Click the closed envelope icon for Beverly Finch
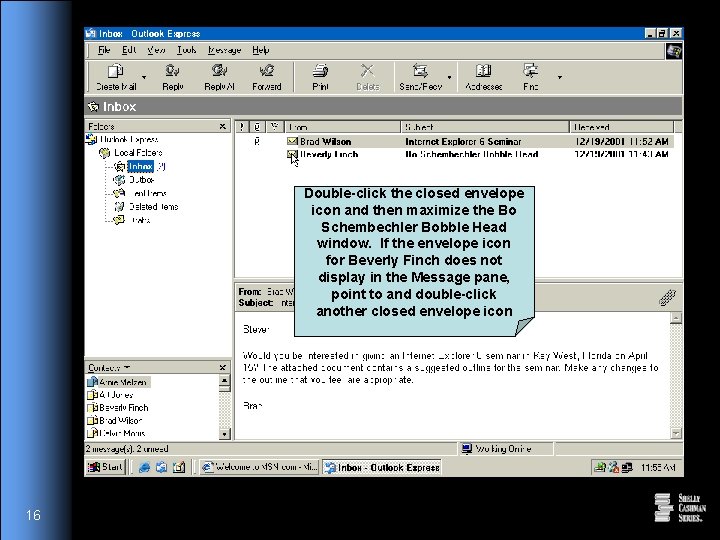720x540 pixels. pyautogui.click(x=292, y=154)
